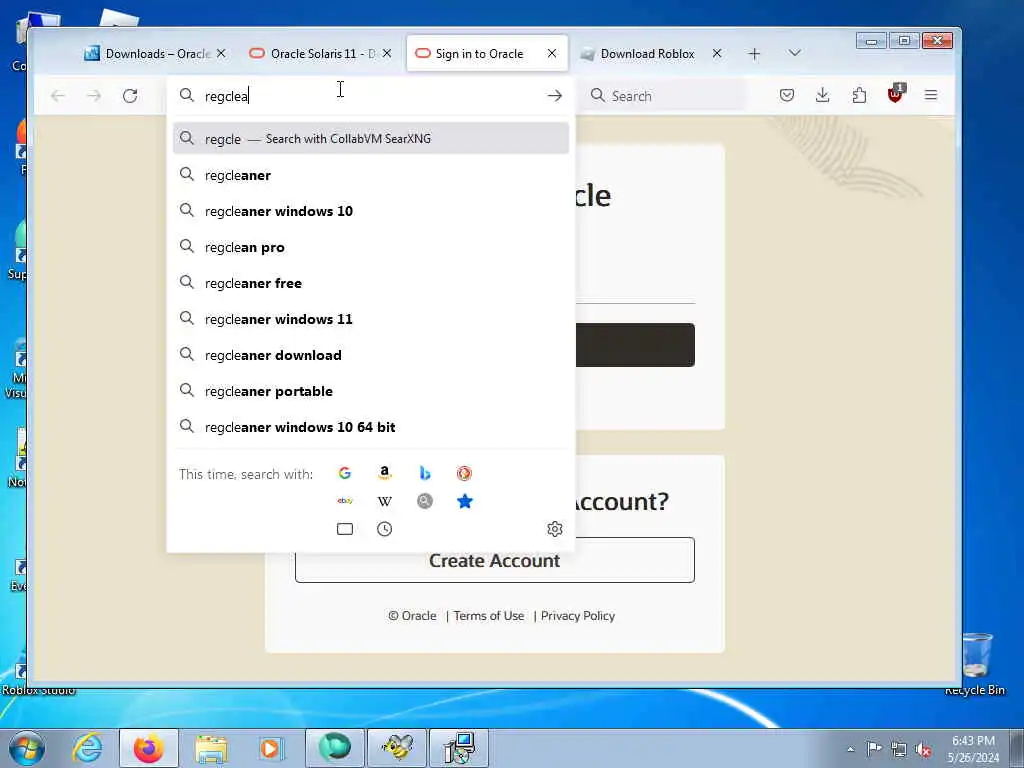This screenshot has width=1024, height=768.
Task: Click the dark sign-in button
Action: [x=635, y=345]
